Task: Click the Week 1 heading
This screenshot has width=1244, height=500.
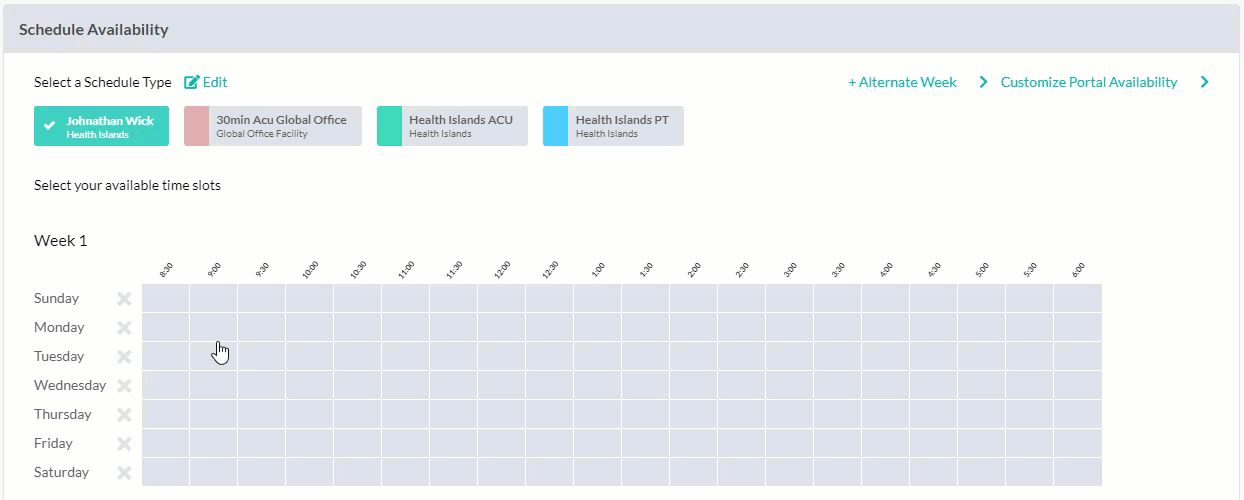Action: pyautogui.click(x=61, y=240)
